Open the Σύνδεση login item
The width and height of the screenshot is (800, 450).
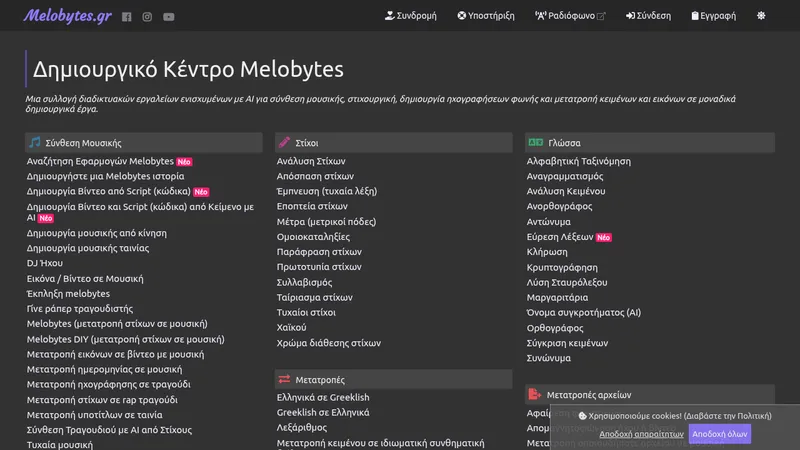click(x=648, y=16)
